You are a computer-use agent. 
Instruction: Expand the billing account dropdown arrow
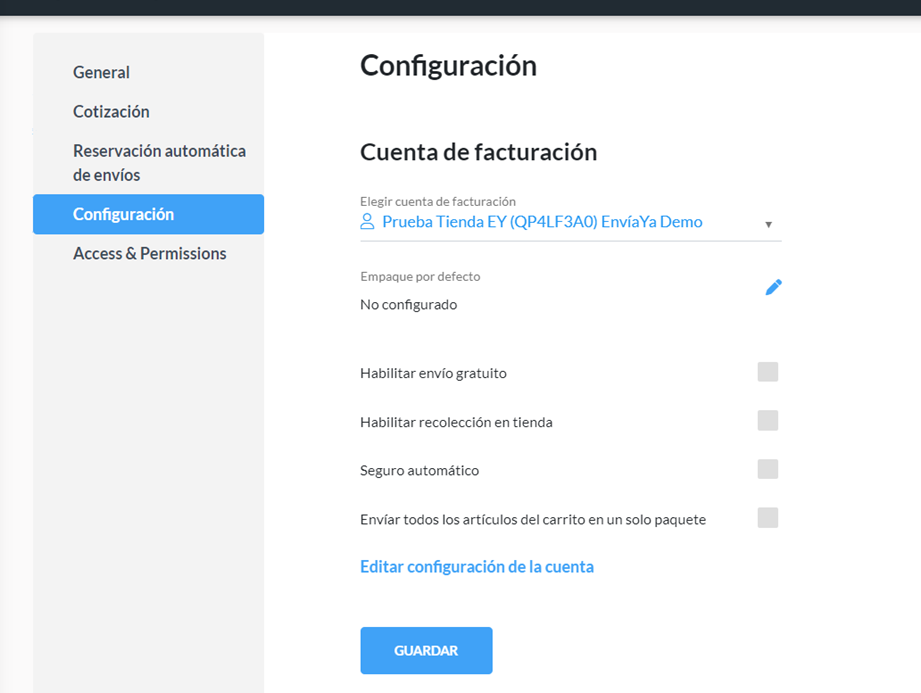pos(768,224)
